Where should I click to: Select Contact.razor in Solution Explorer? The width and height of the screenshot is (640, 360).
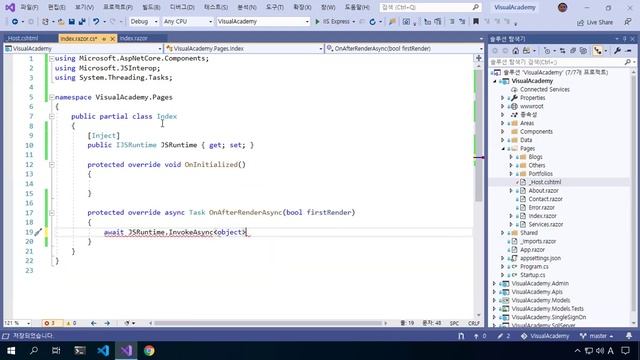click(x=545, y=199)
